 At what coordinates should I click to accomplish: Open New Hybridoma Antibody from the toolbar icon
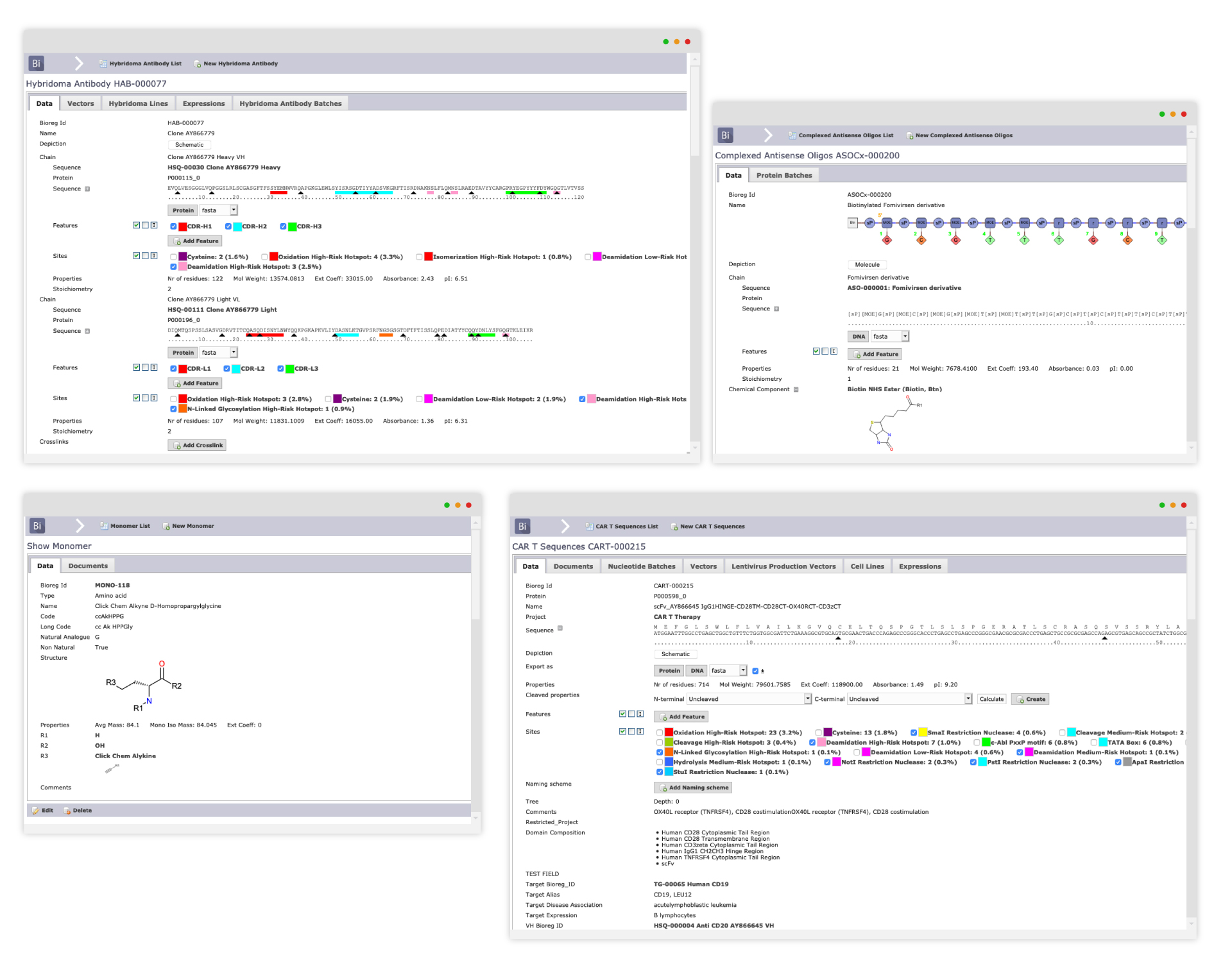point(198,63)
